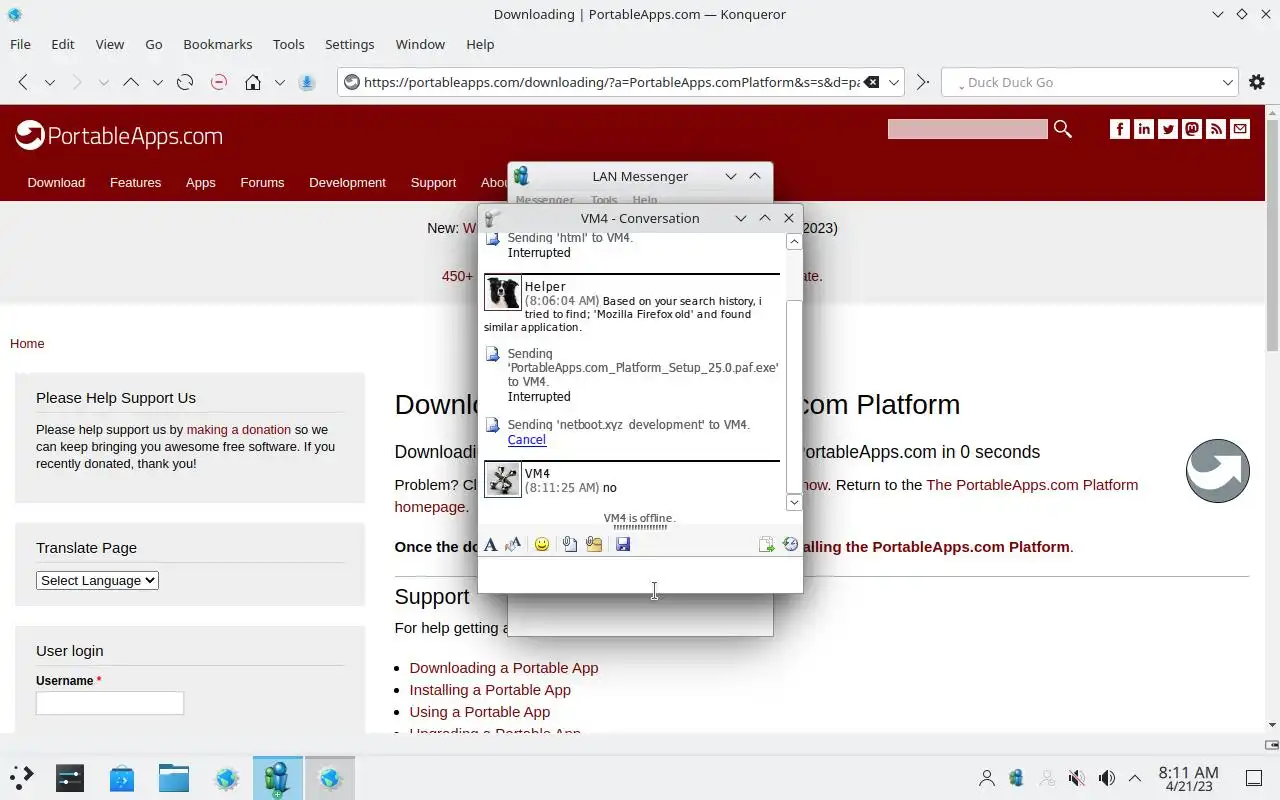The image size is (1280, 800).
Task: Open the Edit menu
Action: 63,44
